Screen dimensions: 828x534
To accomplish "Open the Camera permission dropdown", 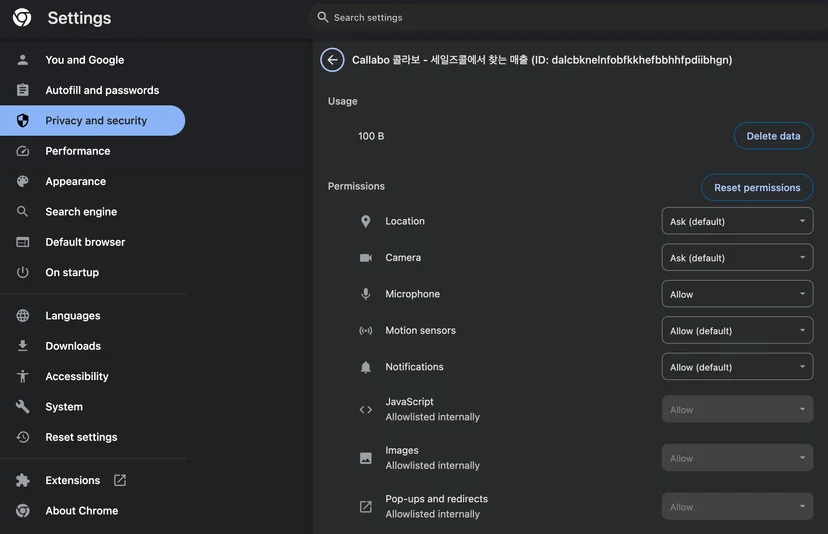I will click(737, 258).
